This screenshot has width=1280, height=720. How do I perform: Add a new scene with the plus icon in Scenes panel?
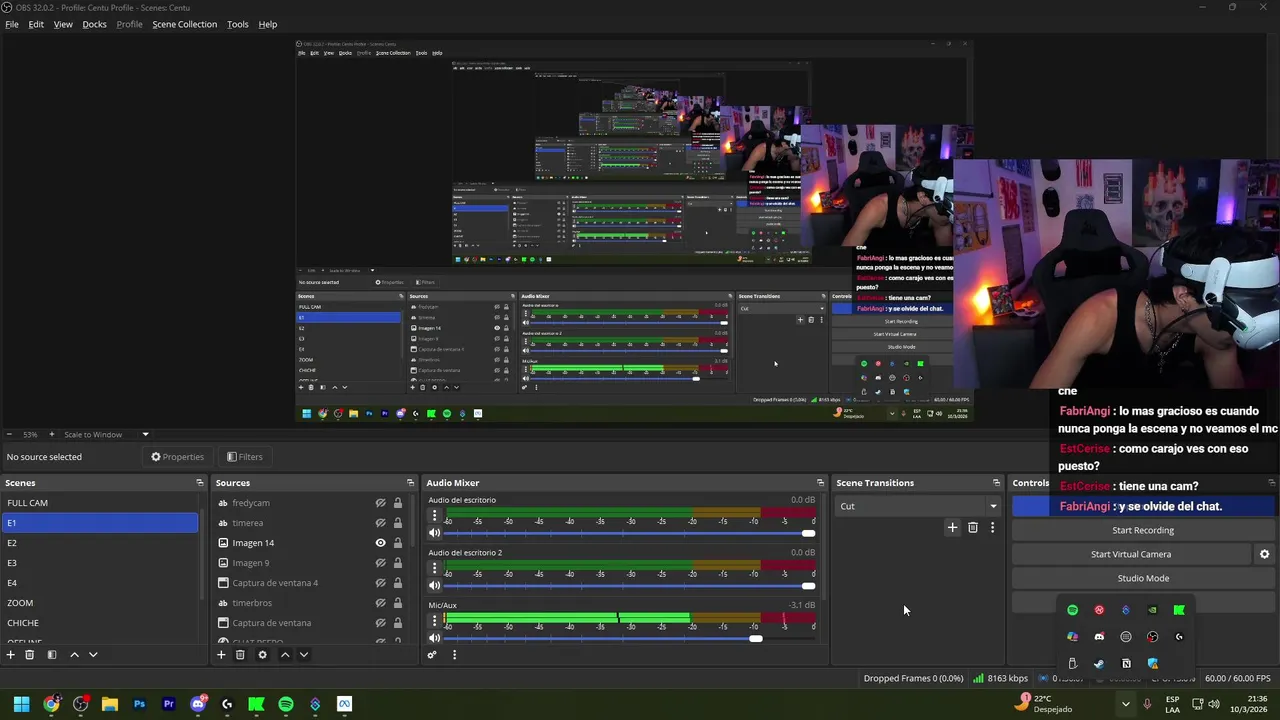point(10,655)
